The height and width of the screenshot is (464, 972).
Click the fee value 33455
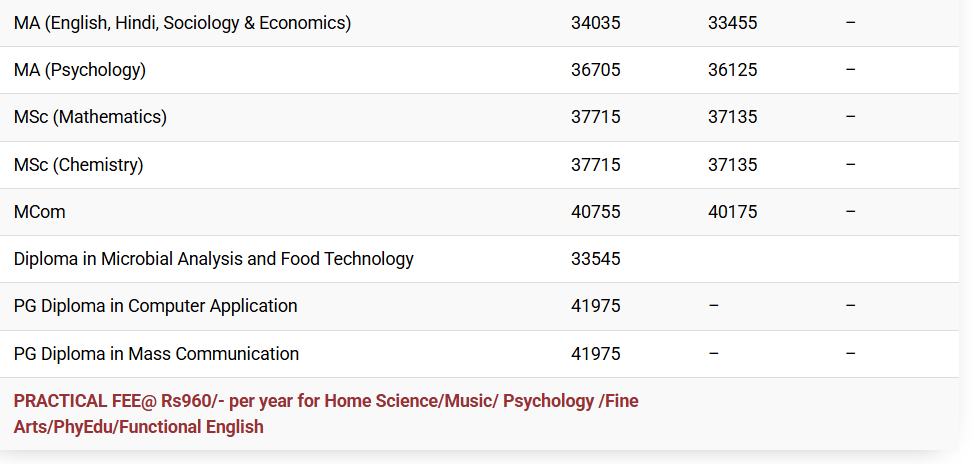[x=732, y=23]
